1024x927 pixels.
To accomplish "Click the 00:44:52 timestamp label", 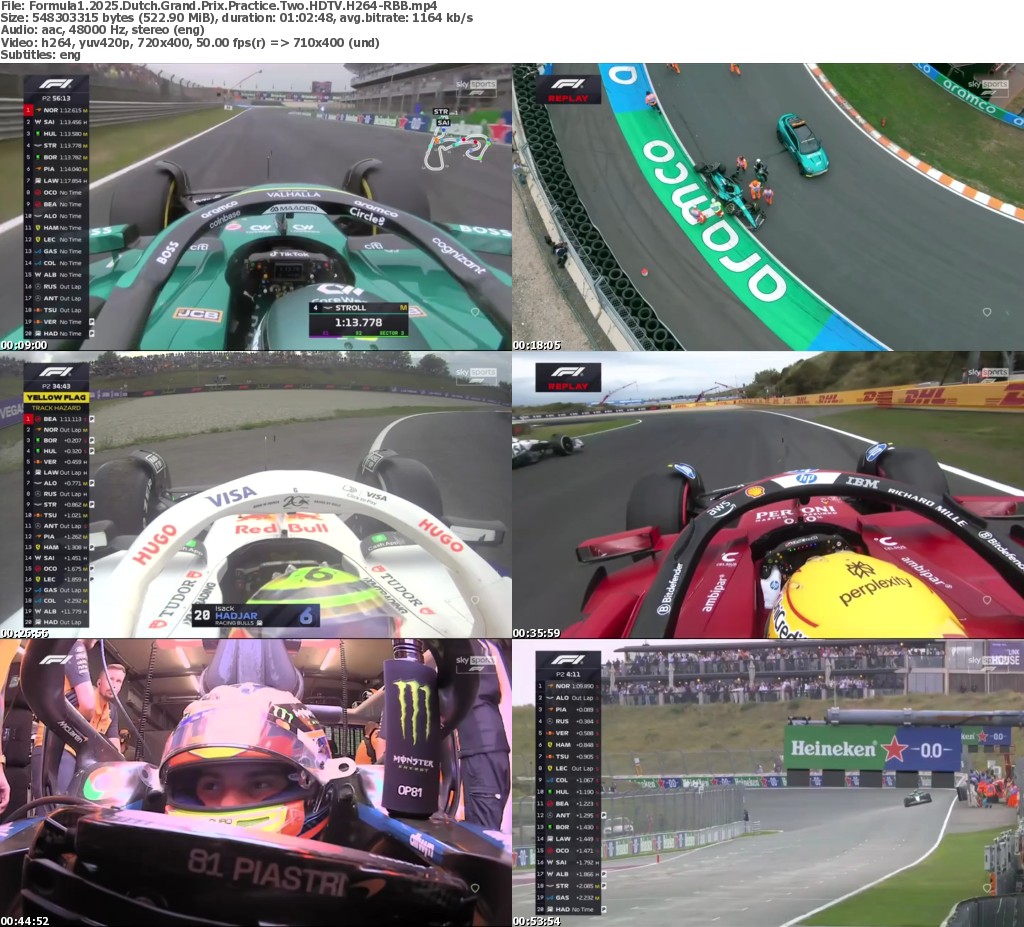I will (24, 921).
